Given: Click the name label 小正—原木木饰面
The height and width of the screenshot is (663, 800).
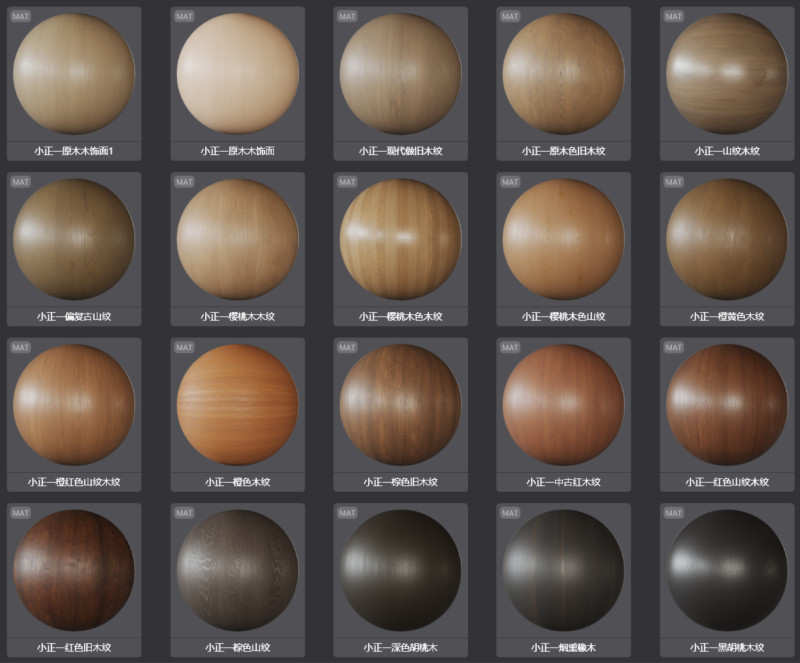Looking at the screenshot, I should coord(238,151).
